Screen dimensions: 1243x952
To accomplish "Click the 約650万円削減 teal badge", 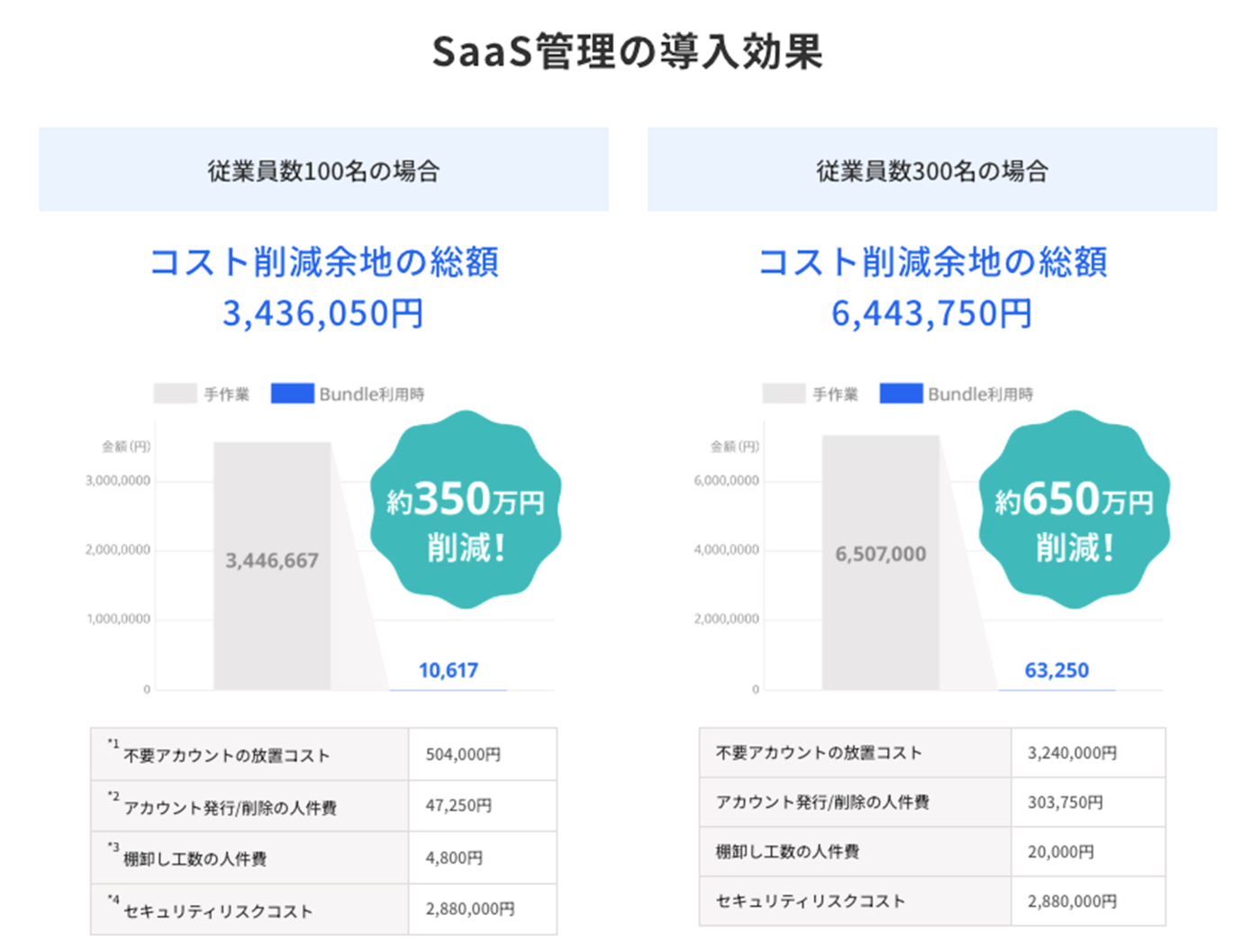I will [x=1074, y=510].
